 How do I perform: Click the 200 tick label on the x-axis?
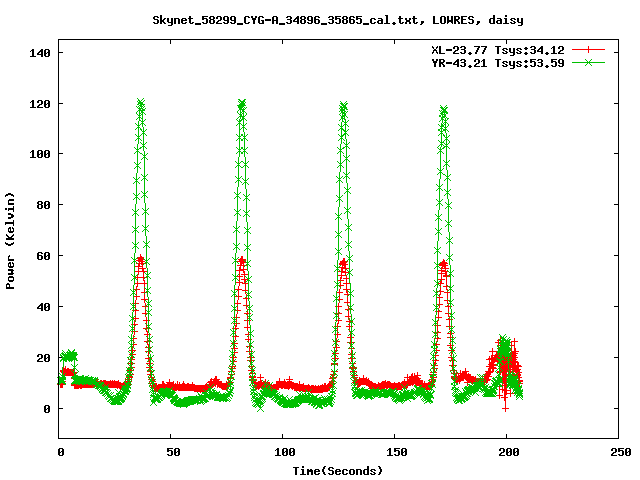point(509,452)
